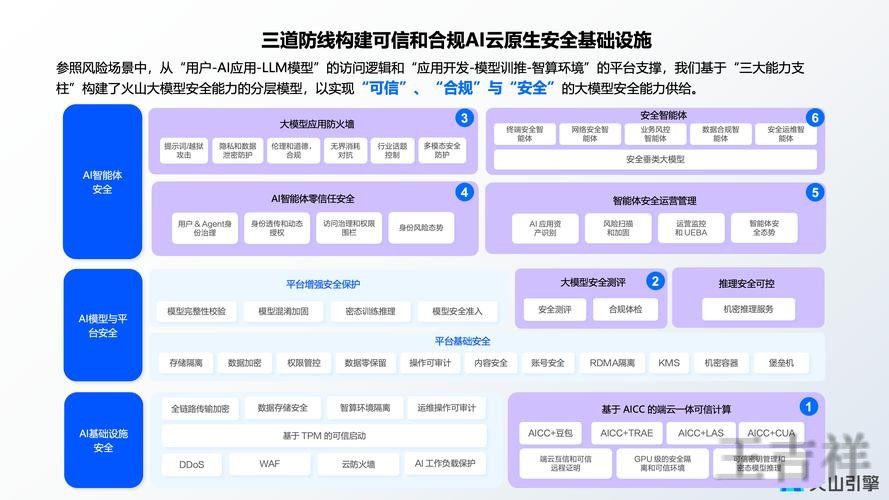889x500 pixels.
Task: Click the 机密推理服务 box
Action: coord(748,309)
